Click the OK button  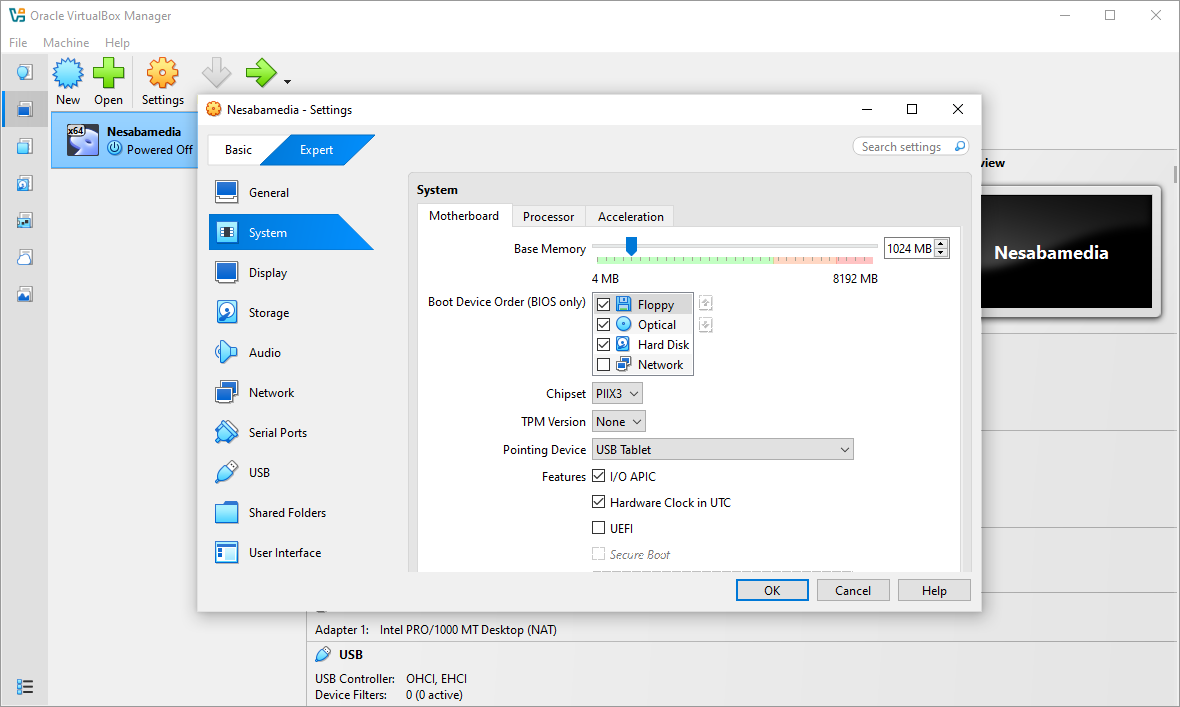pyautogui.click(x=772, y=590)
